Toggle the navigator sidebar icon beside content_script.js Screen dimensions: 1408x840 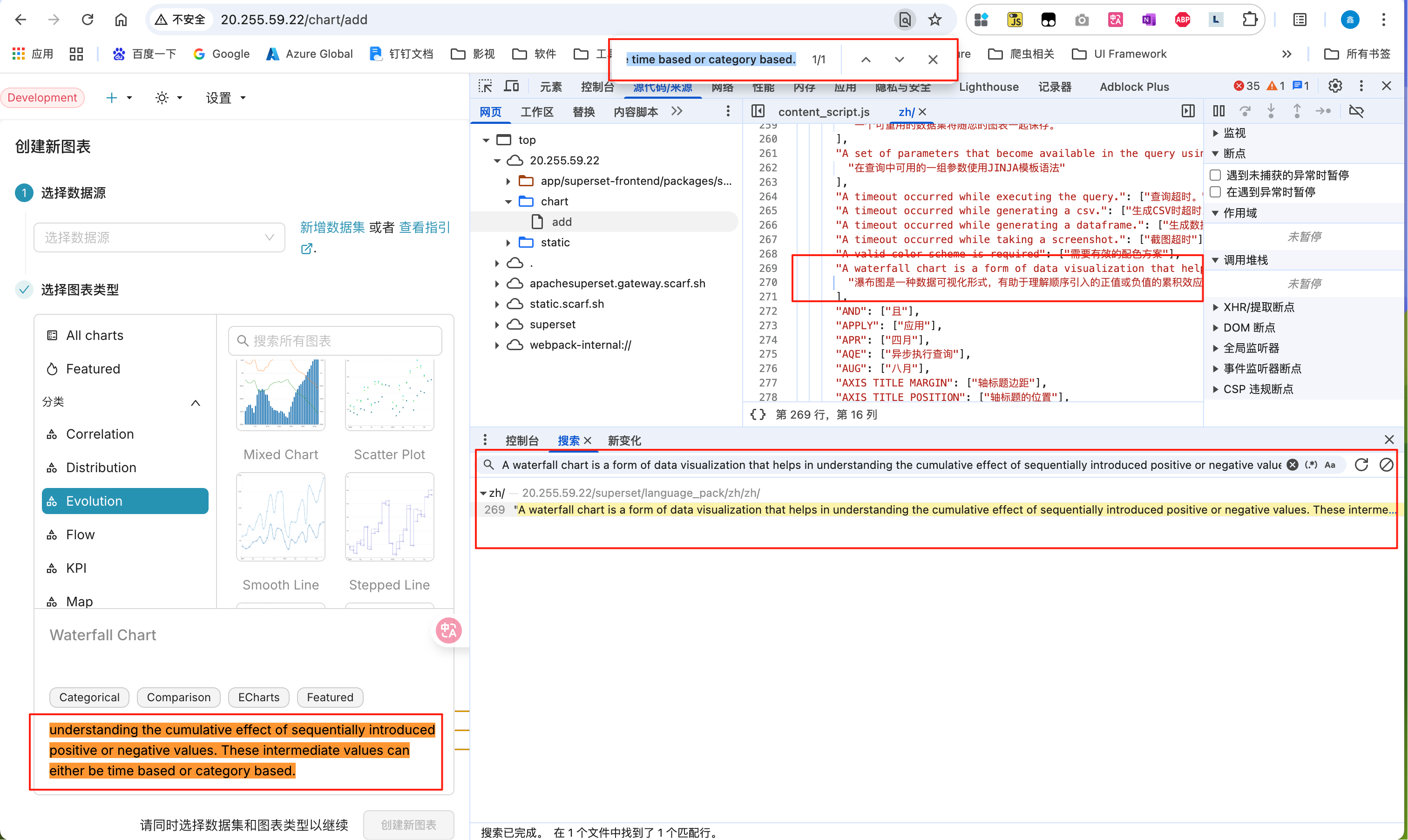click(758, 111)
